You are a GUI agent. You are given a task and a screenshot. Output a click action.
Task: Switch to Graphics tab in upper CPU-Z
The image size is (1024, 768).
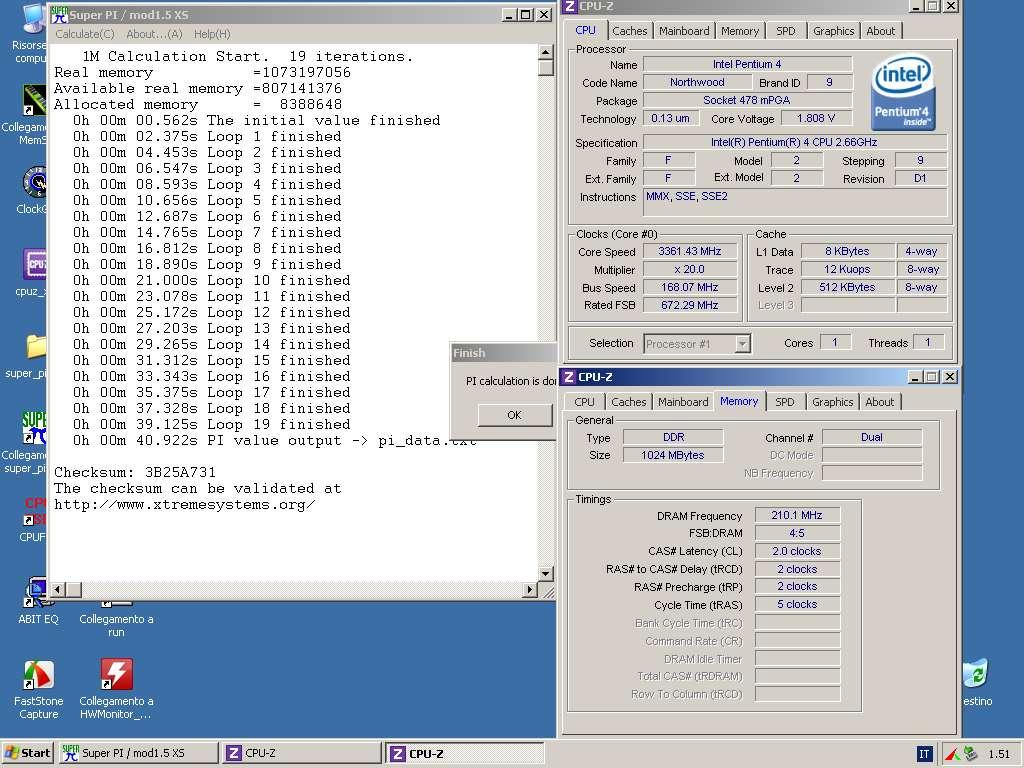833,31
